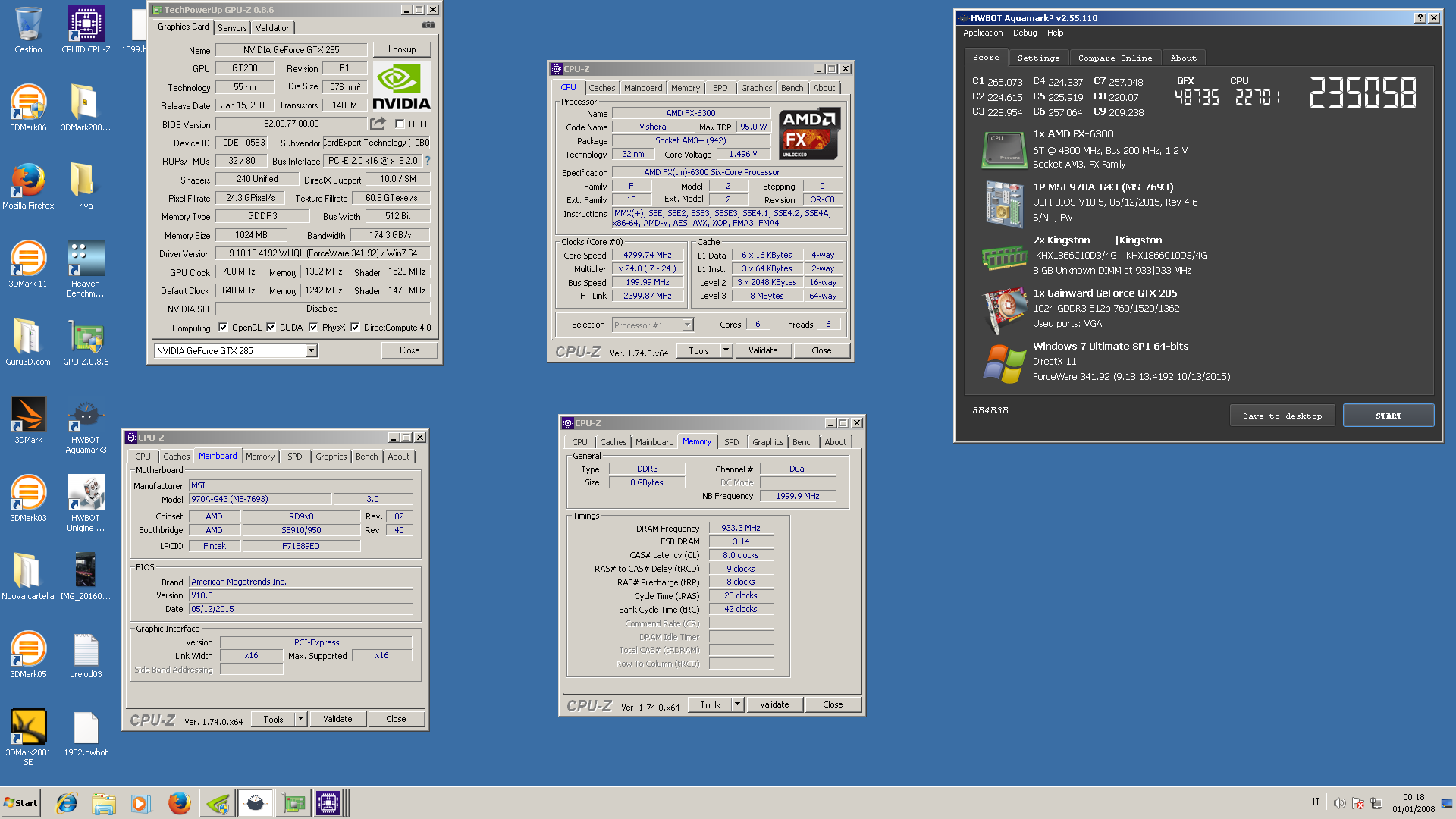Open Windows Explorer from the taskbar
This screenshot has height=819, width=1456.
pos(104,803)
